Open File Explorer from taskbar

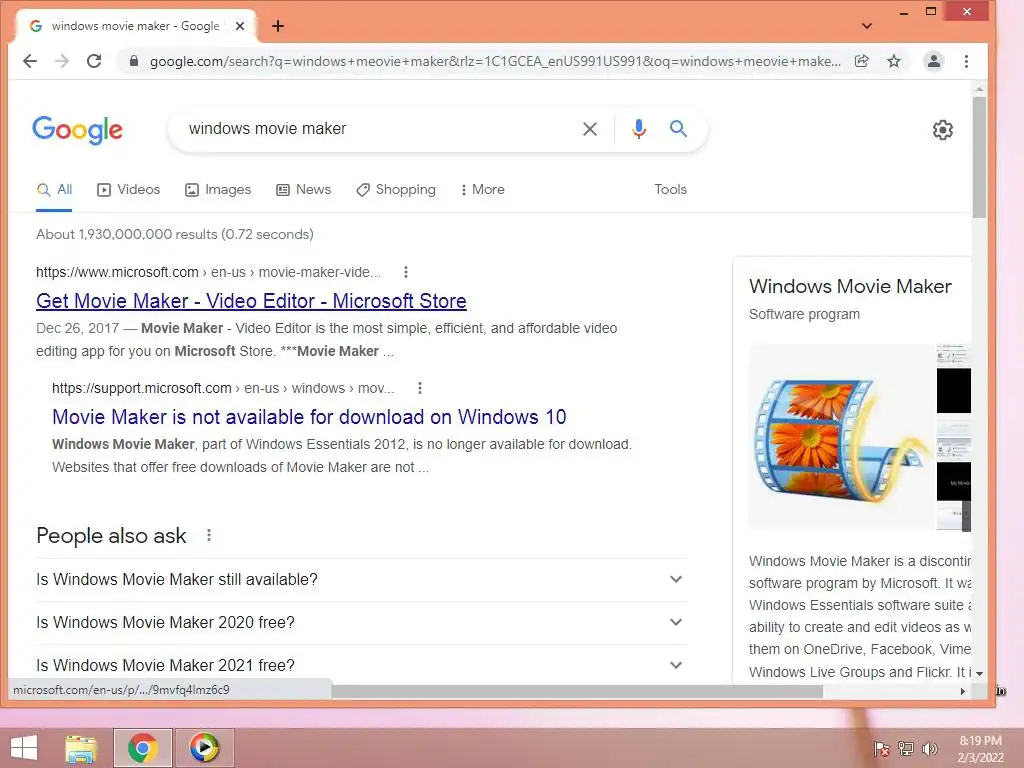point(81,748)
